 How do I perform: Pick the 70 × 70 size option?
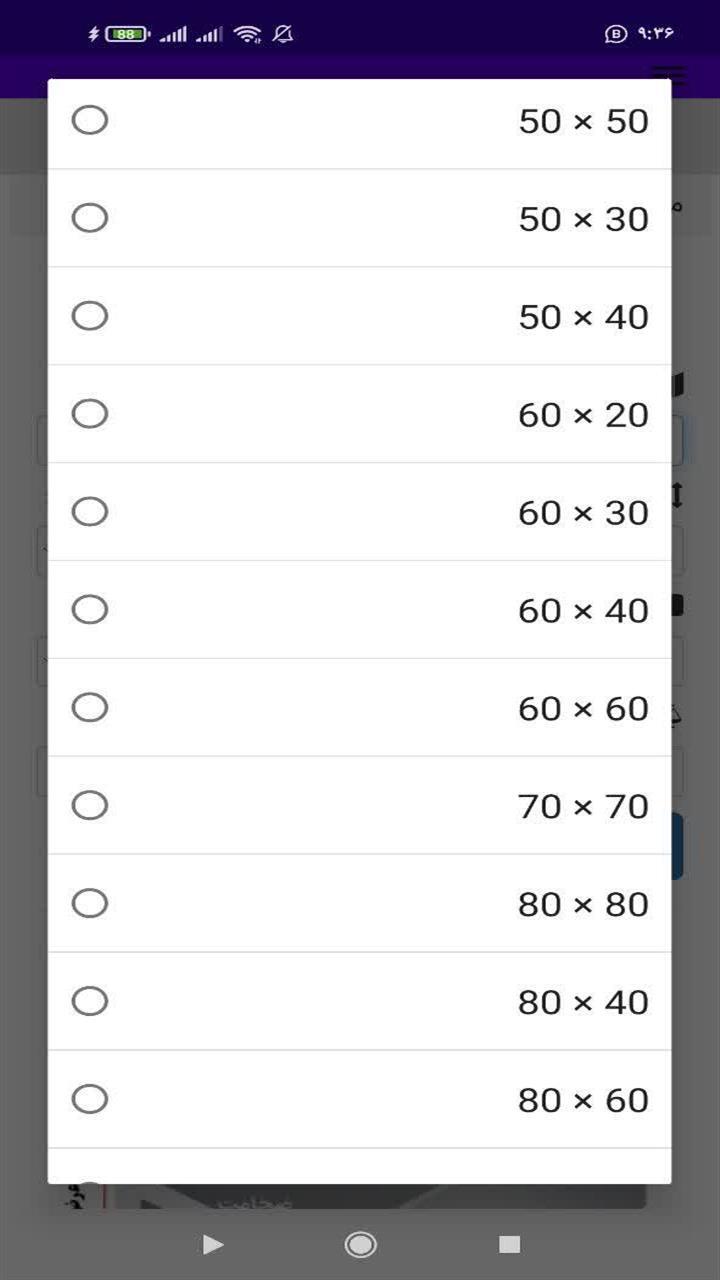[360, 806]
